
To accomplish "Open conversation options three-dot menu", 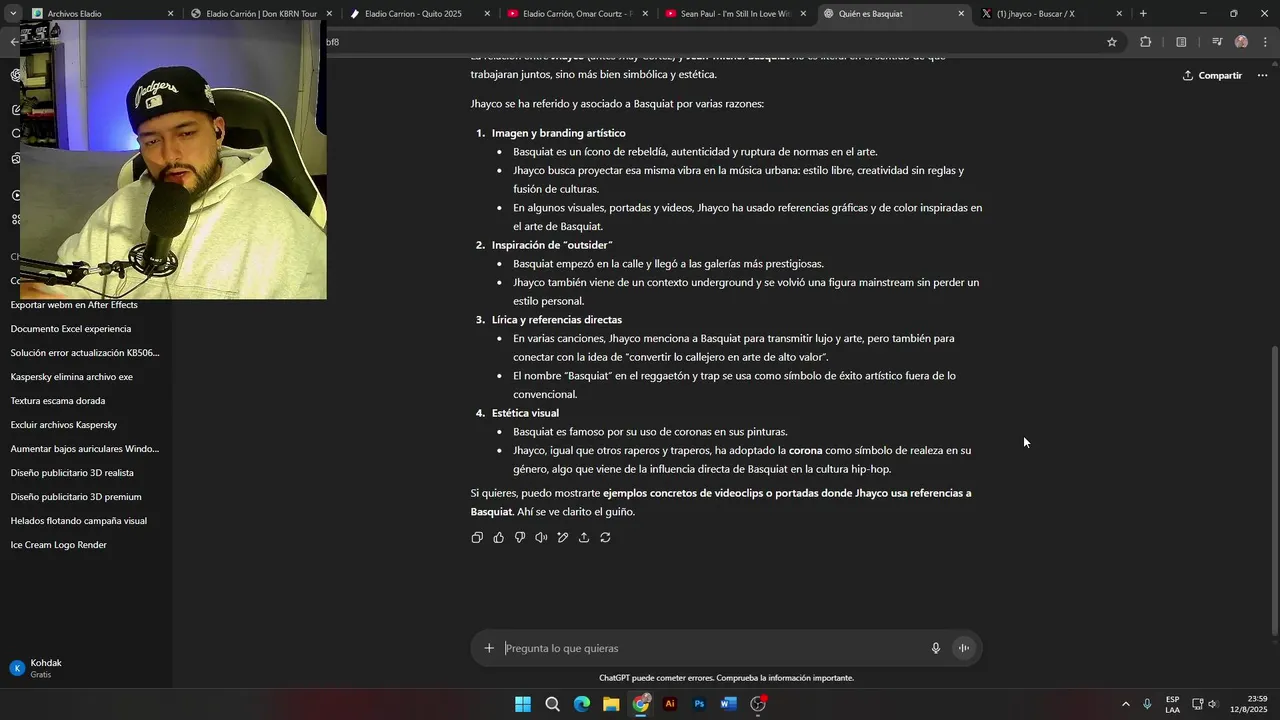I will pyautogui.click(x=1262, y=75).
